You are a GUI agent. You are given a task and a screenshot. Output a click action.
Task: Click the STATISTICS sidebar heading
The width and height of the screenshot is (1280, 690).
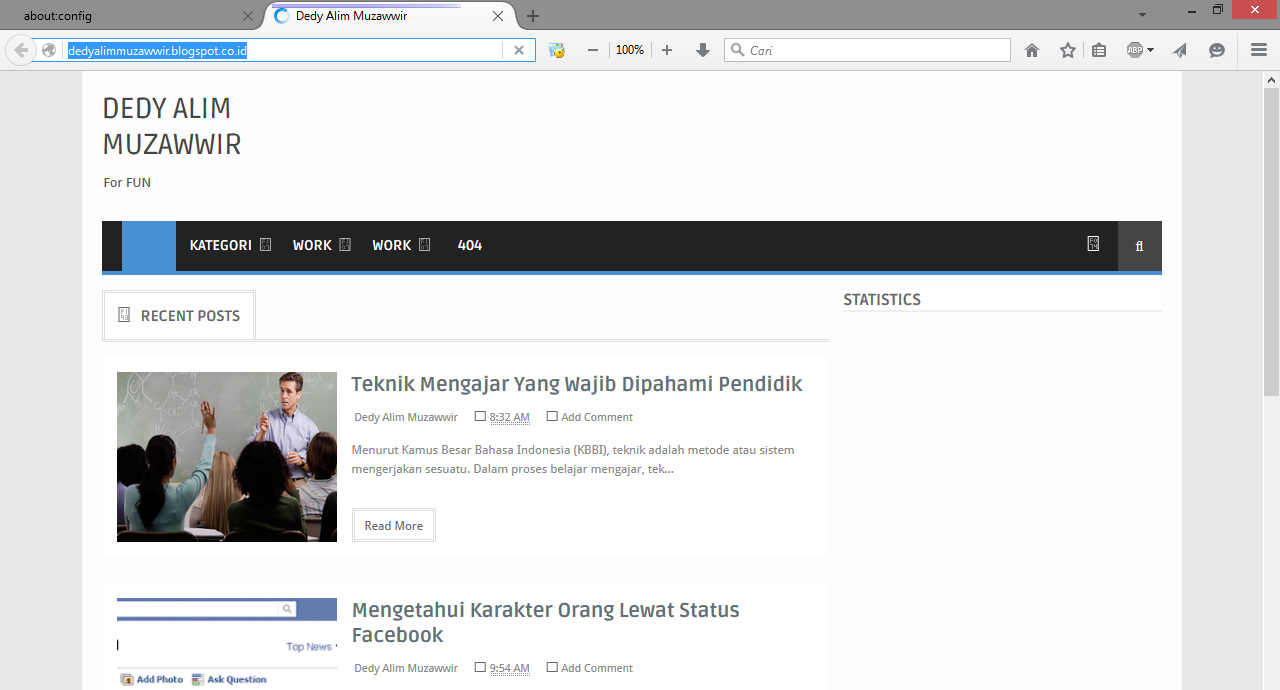(882, 300)
